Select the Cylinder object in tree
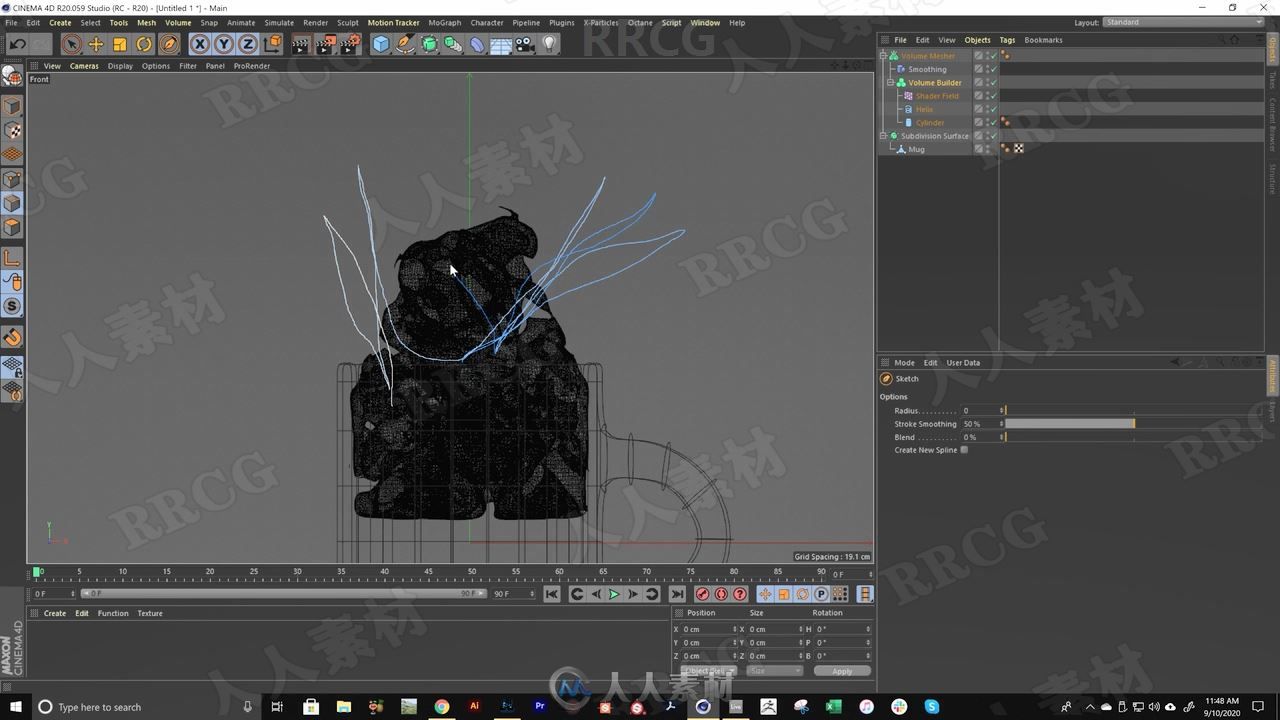This screenshot has height=720, width=1280. click(930, 123)
